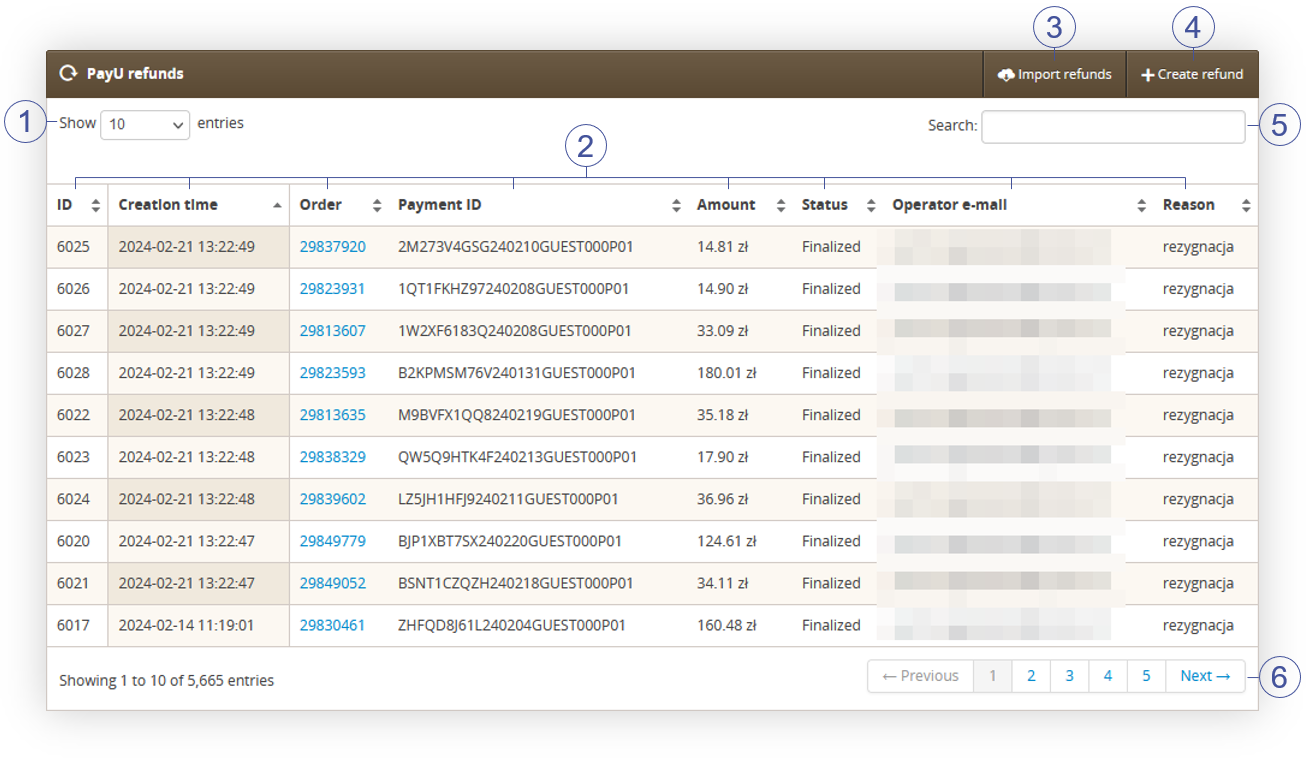Open order link 29823593
This screenshot has height=765, width=1308.
[x=333, y=373]
